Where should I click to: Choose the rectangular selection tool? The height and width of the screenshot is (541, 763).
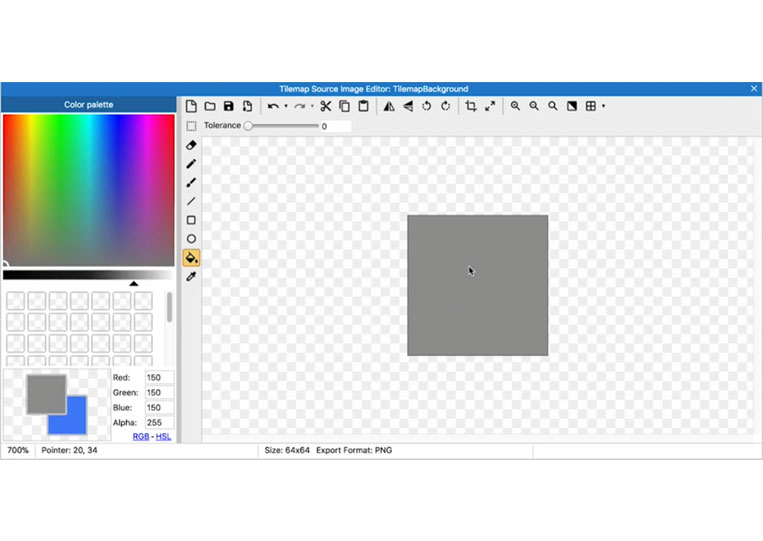(191, 126)
